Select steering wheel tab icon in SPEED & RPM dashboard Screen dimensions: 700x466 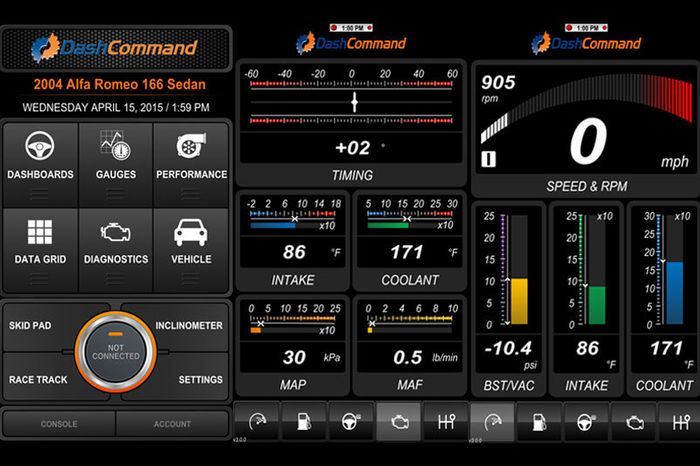(586, 421)
